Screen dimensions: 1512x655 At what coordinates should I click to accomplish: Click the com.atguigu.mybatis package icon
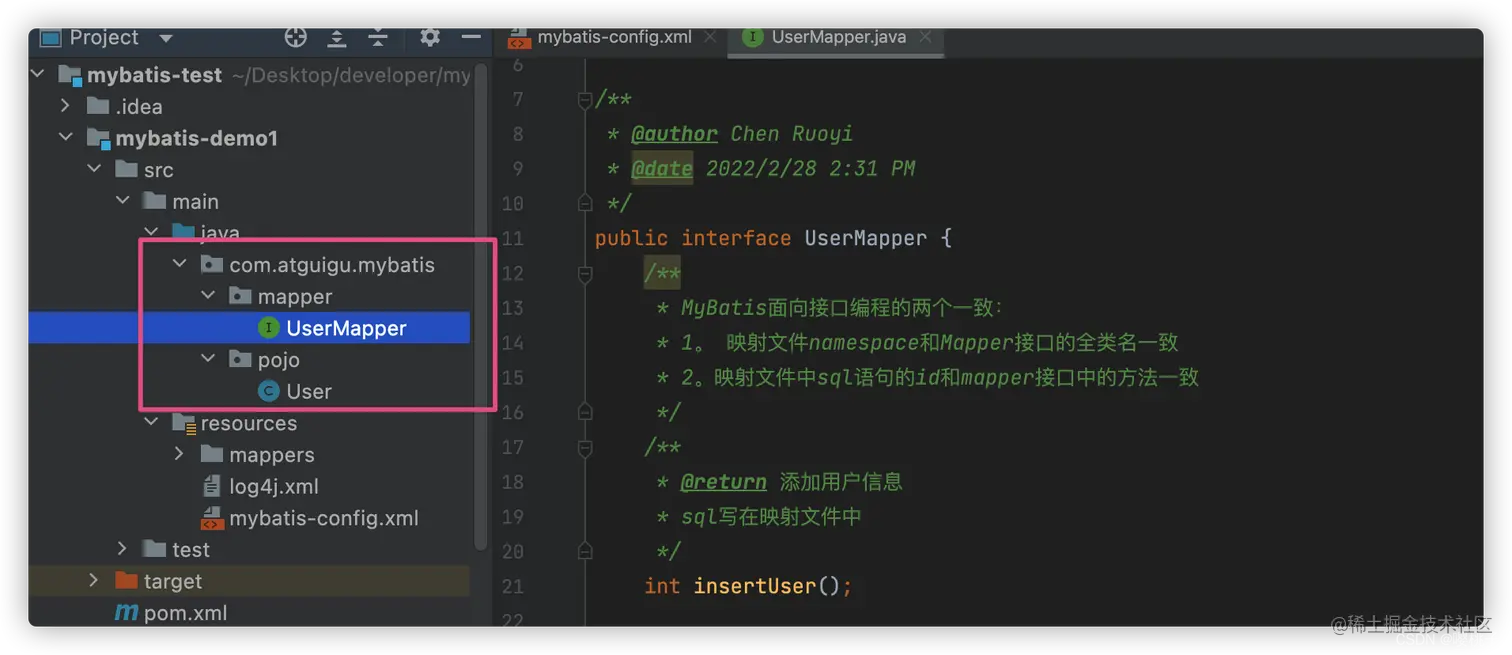coord(211,264)
